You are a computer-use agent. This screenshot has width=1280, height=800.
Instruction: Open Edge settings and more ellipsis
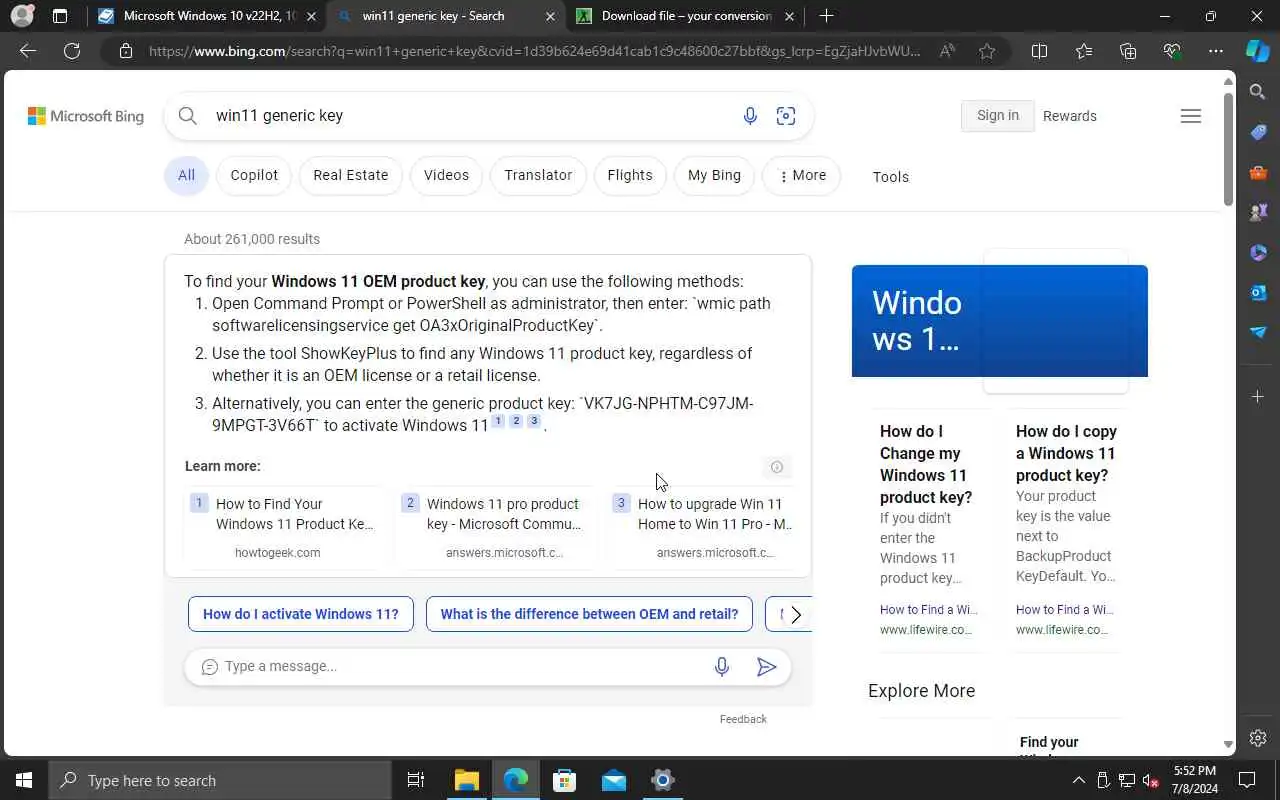click(1216, 51)
